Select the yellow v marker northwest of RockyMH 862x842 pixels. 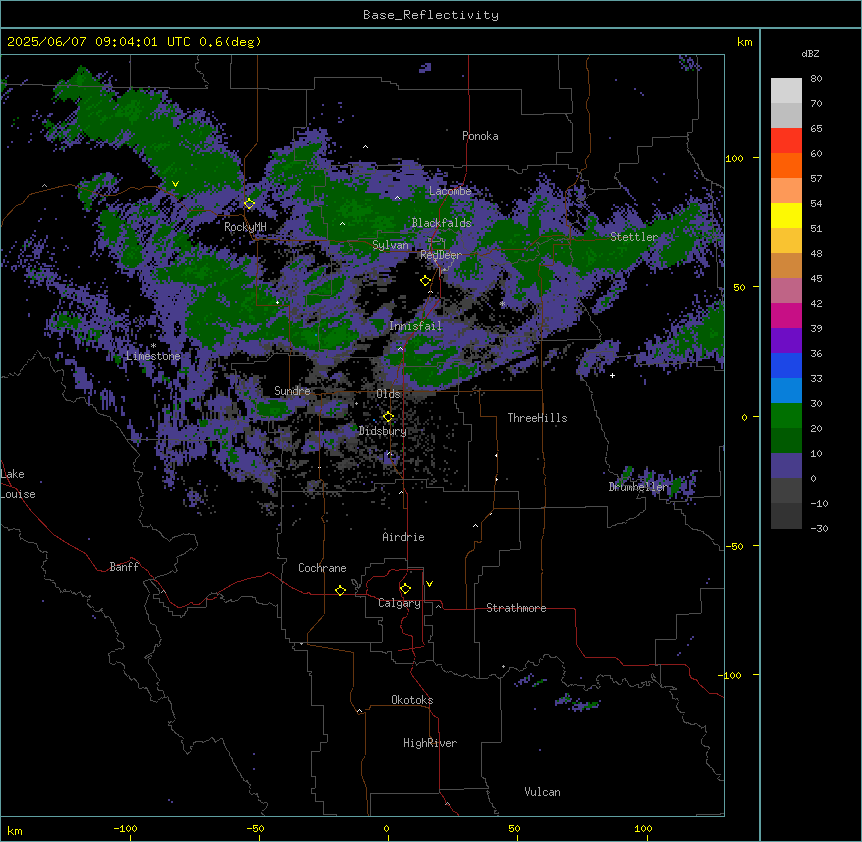(x=175, y=184)
